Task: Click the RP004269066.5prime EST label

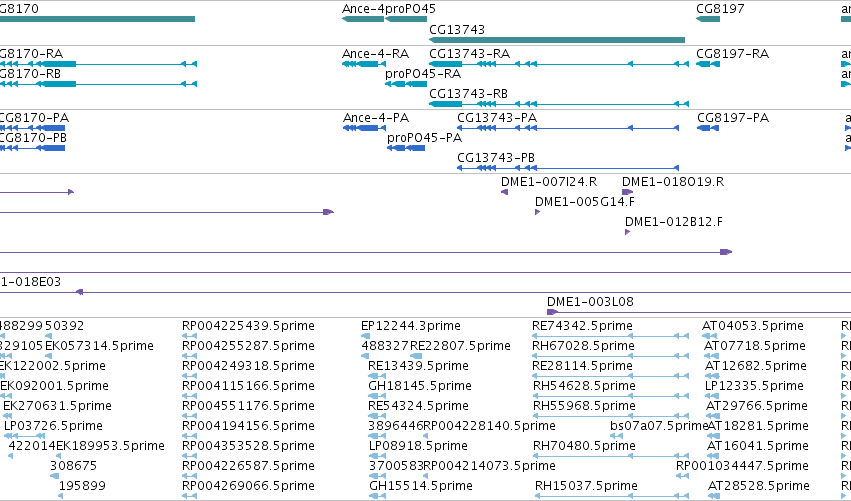Action: tap(248, 486)
